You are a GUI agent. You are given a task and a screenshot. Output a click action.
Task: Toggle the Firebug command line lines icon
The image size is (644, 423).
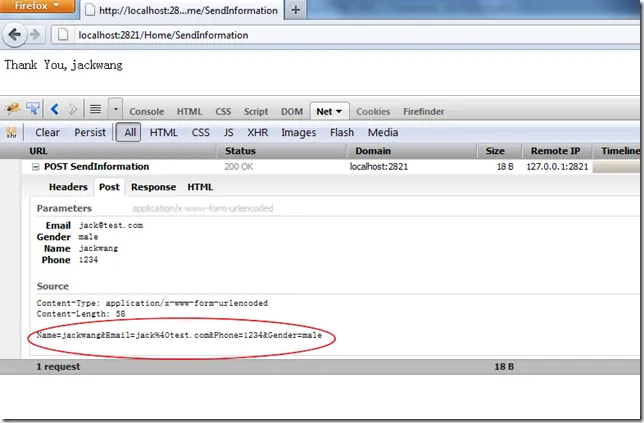pyautogui.click(x=95, y=109)
